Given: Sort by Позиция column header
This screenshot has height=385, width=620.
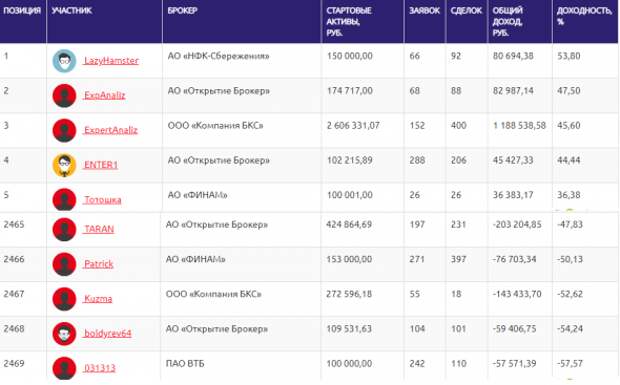Looking at the screenshot, I should tap(22, 11).
